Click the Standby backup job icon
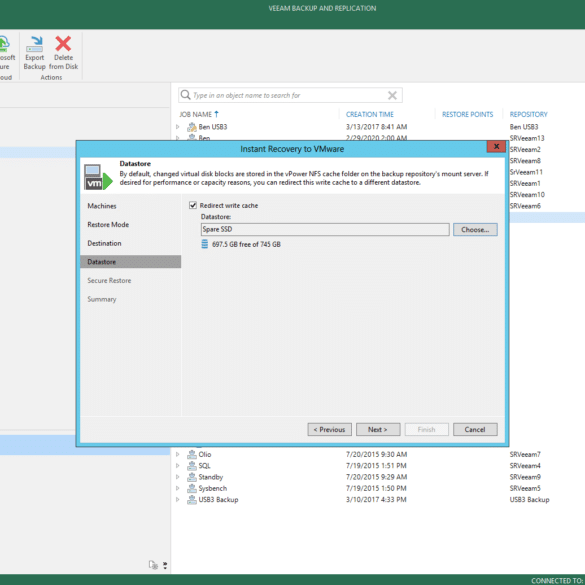Image resolution: width=585 pixels, height=585 pixels. 192,477
